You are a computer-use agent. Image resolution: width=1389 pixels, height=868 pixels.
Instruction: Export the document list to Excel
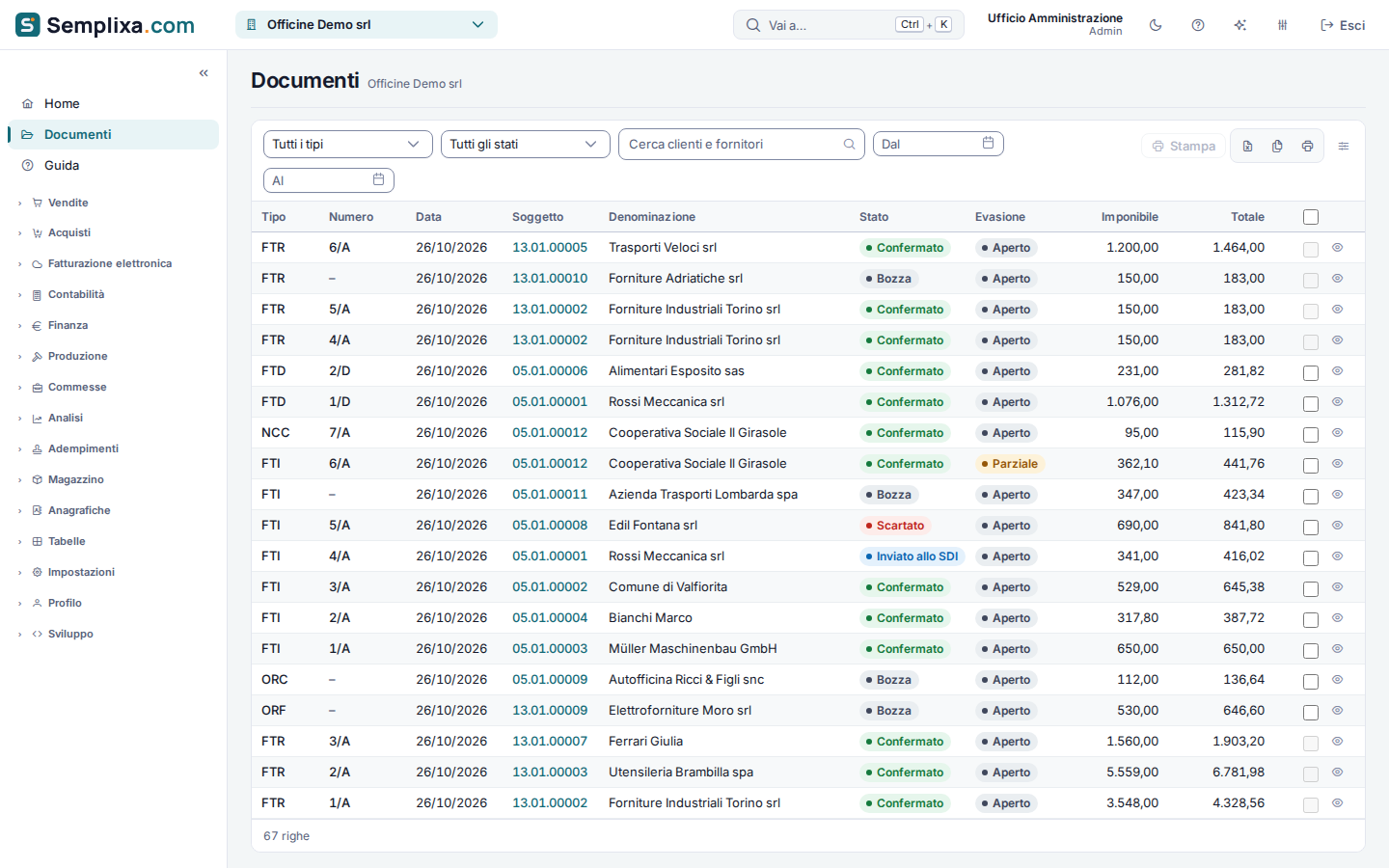(1247, 146)
